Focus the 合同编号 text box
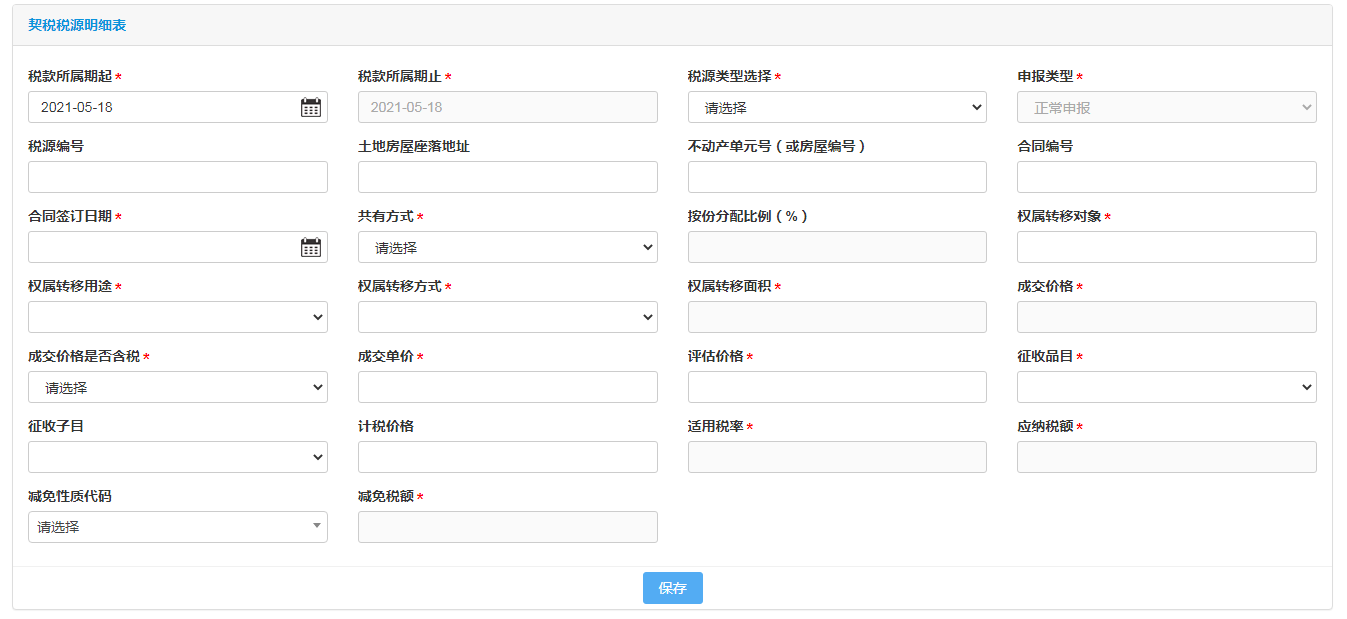 point(1166,178)
